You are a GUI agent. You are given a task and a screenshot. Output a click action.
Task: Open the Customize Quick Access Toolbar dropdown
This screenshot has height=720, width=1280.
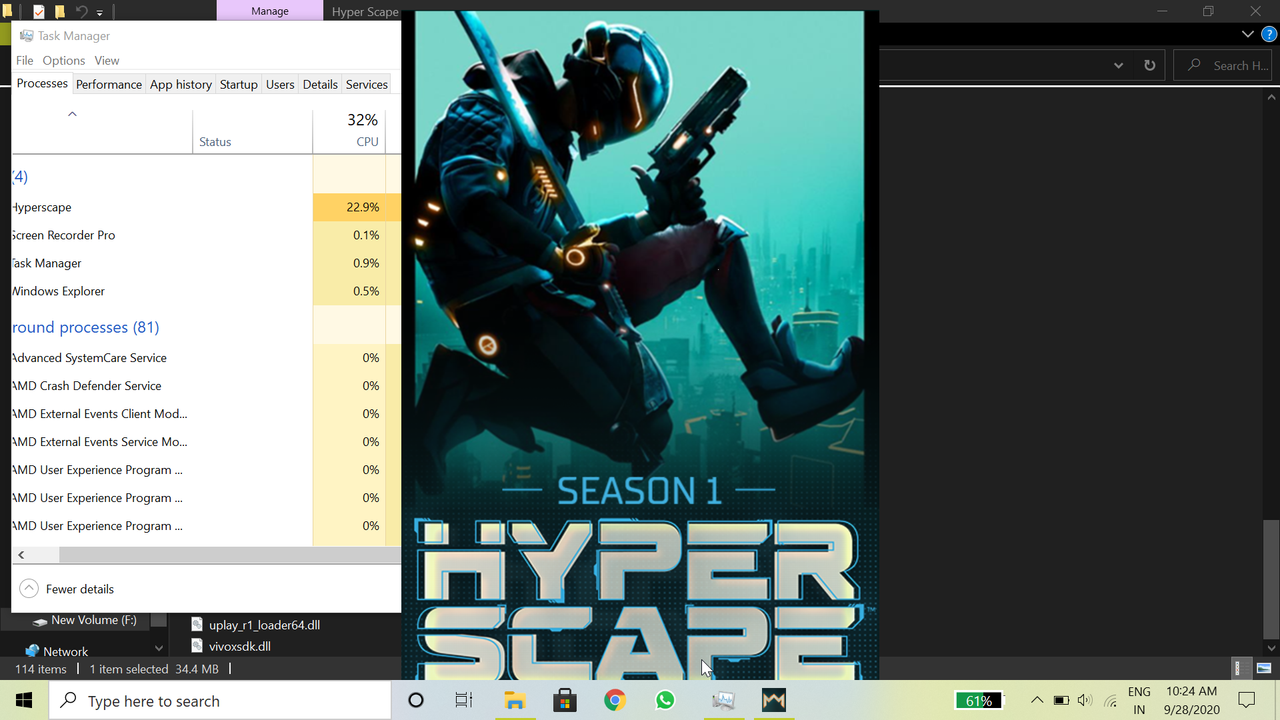tap(101, 13)
